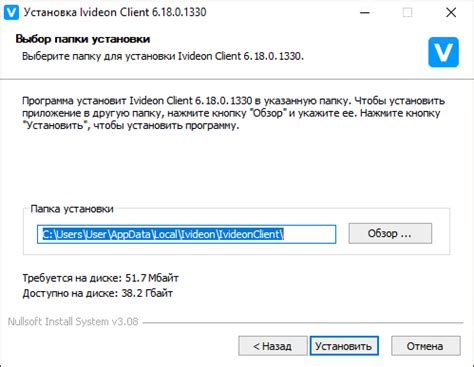
Task: Click the disabled maximize button
Action: (x=407, y=13)
